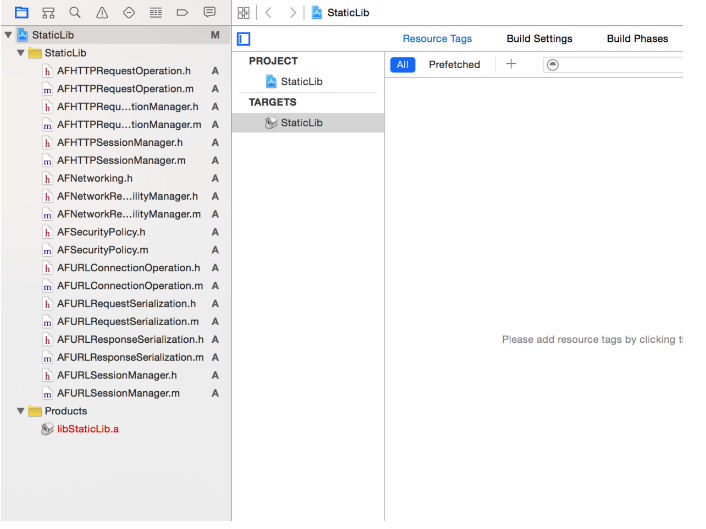The height and width of the screenshot is (529, 706).
Task: Switch to the Build Settings tab
Action: 539,39
